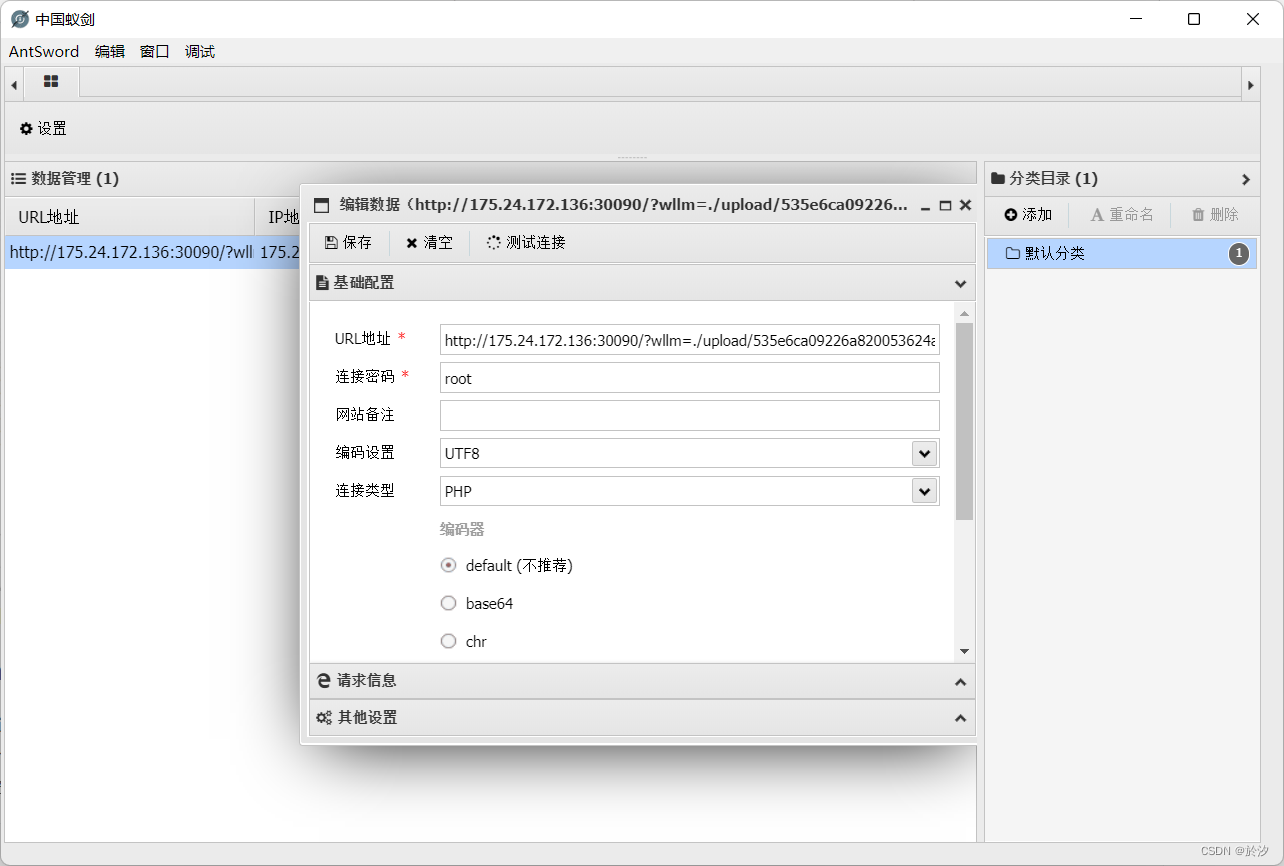The height and width of the screenshot is (866, 1284).
Task: Select the chr encoder radio
Action: (448, 641)
